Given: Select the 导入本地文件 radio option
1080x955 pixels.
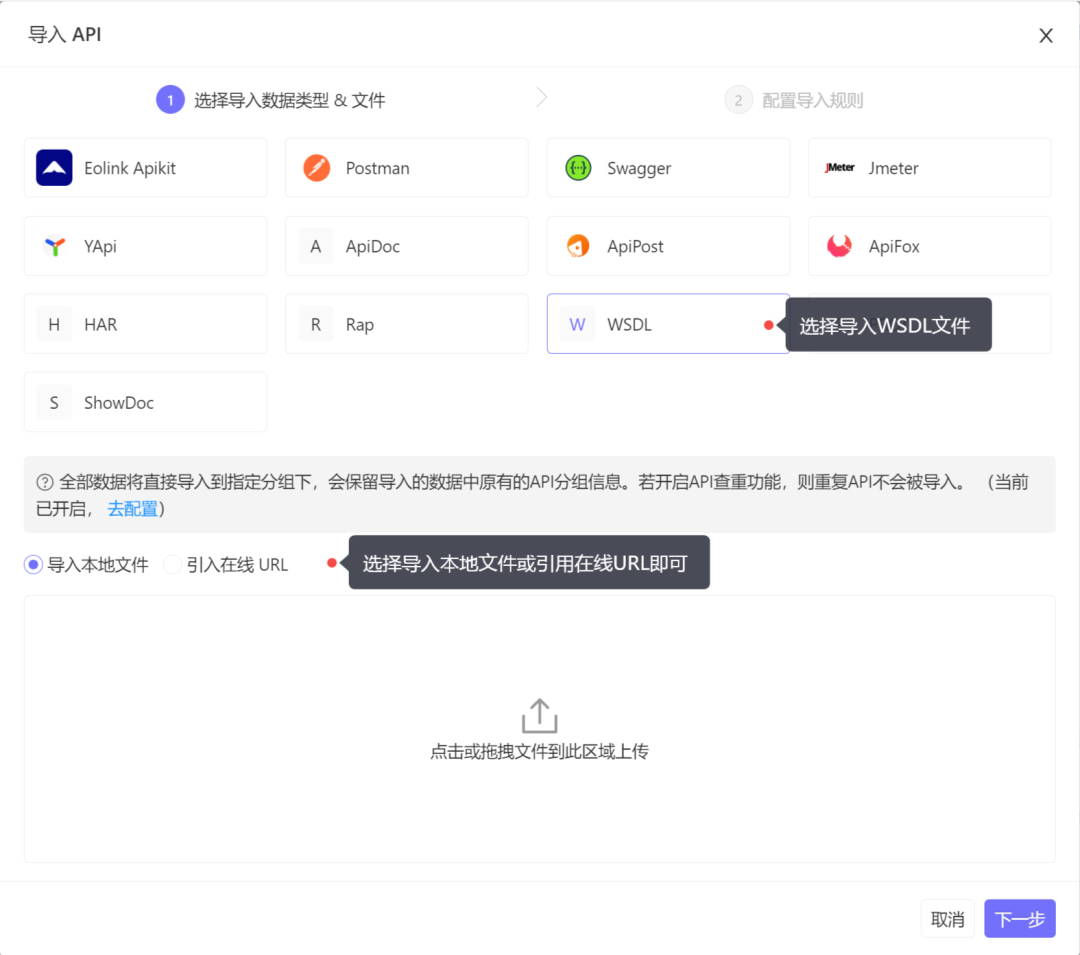Looking at the screenshot, I should 86,565.
